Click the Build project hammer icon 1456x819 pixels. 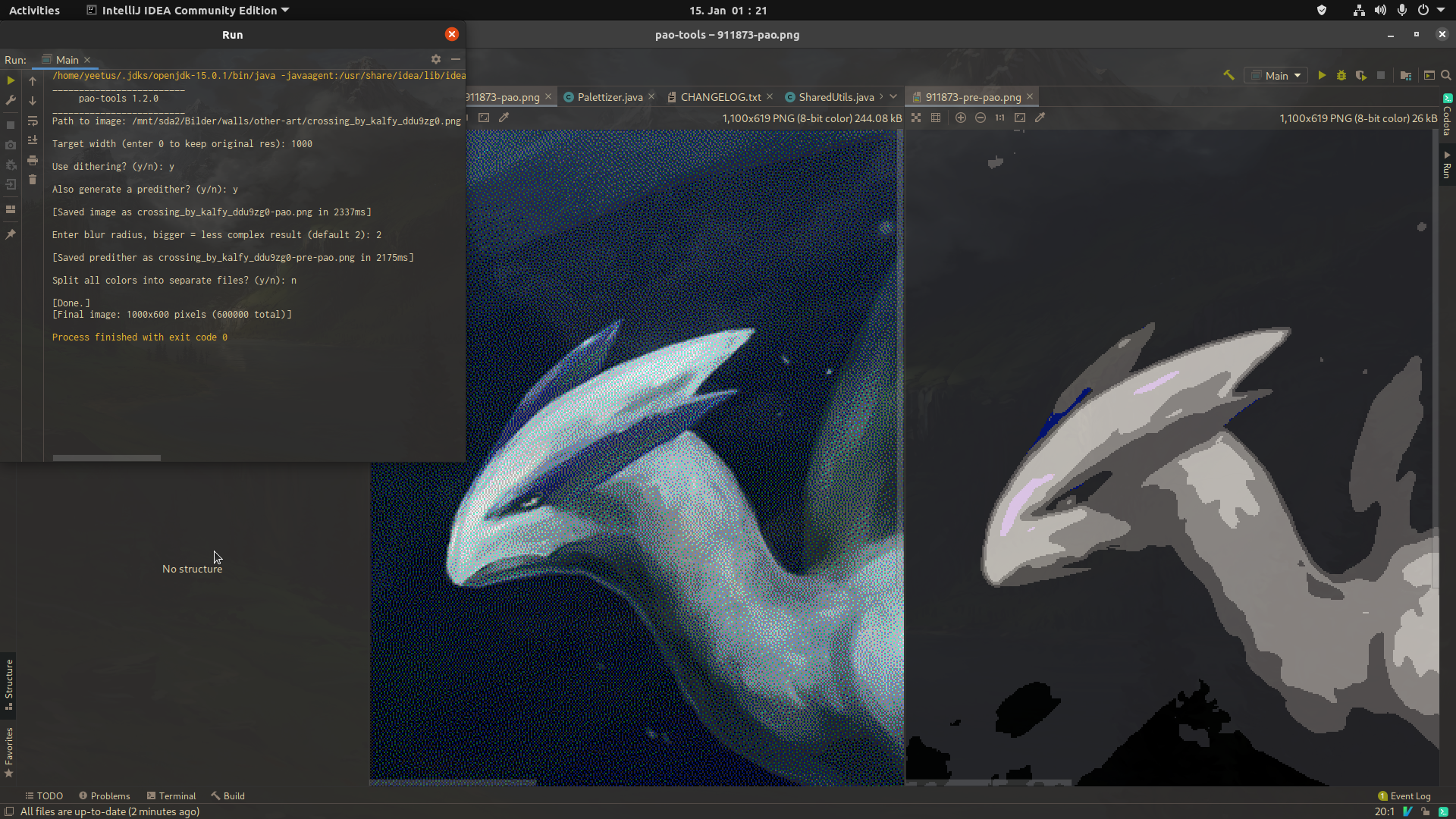(1228, 75)
